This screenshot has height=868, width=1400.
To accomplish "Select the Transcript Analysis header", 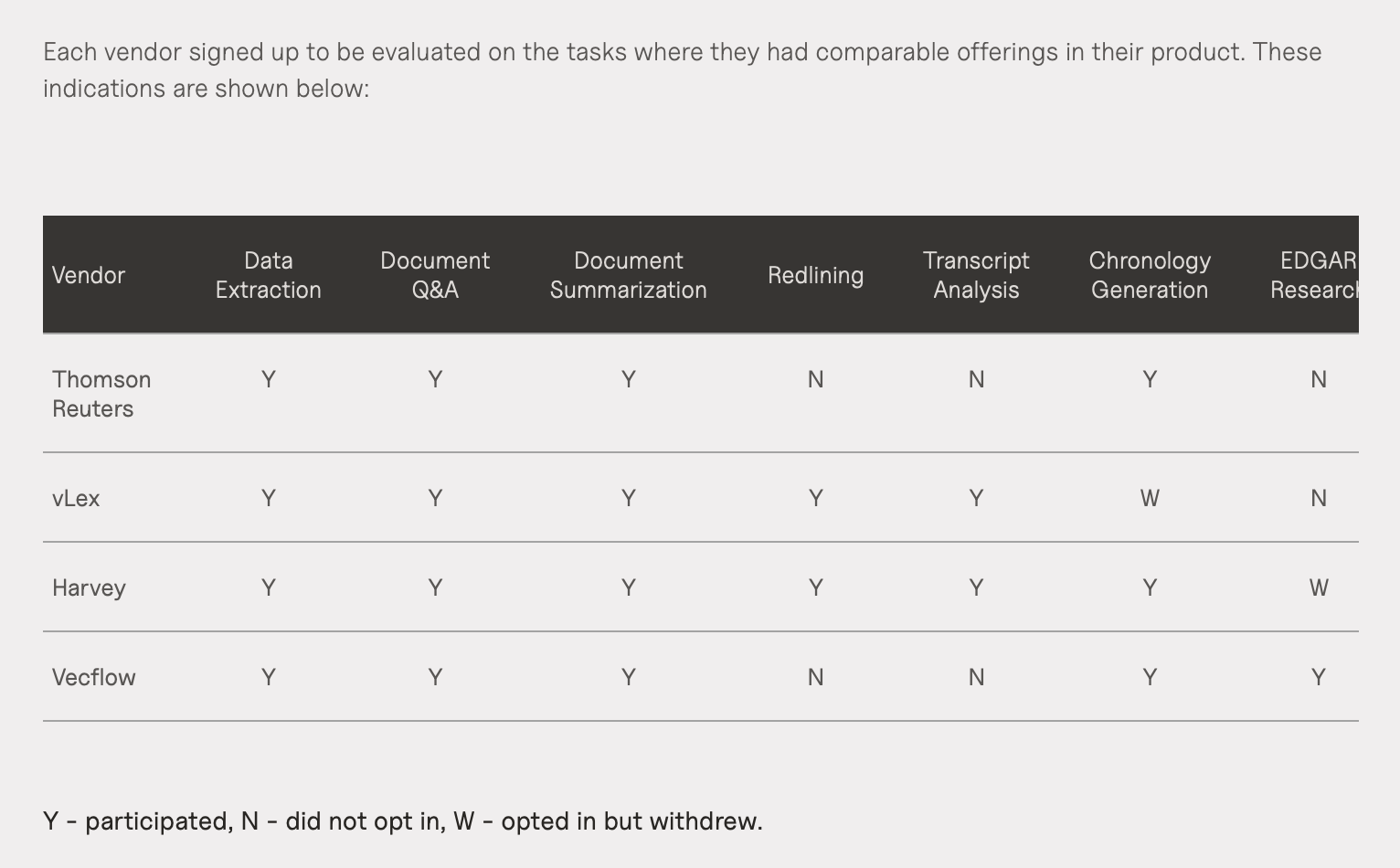I will [976, 275].
